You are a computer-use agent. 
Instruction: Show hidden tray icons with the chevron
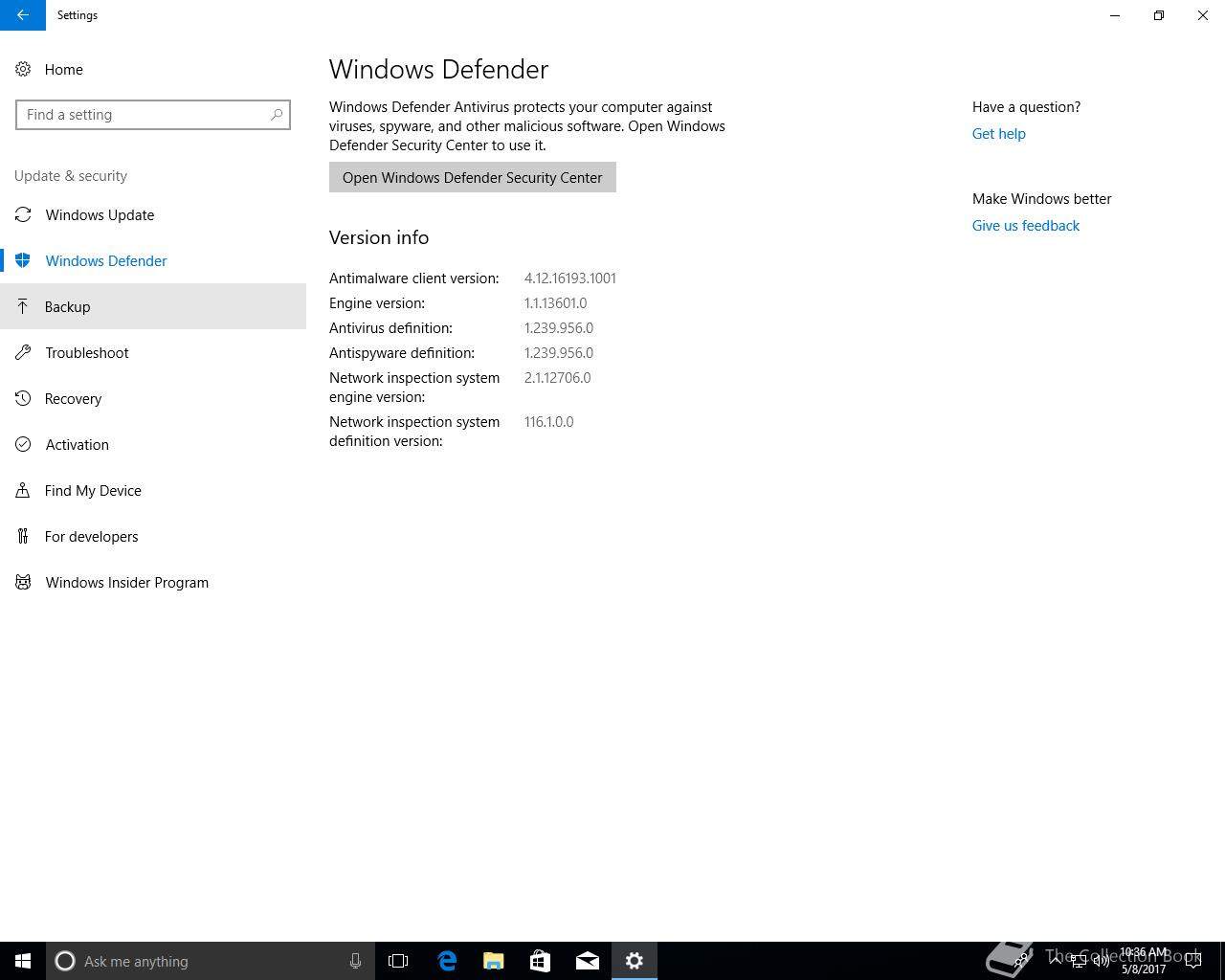(1056, 961)
